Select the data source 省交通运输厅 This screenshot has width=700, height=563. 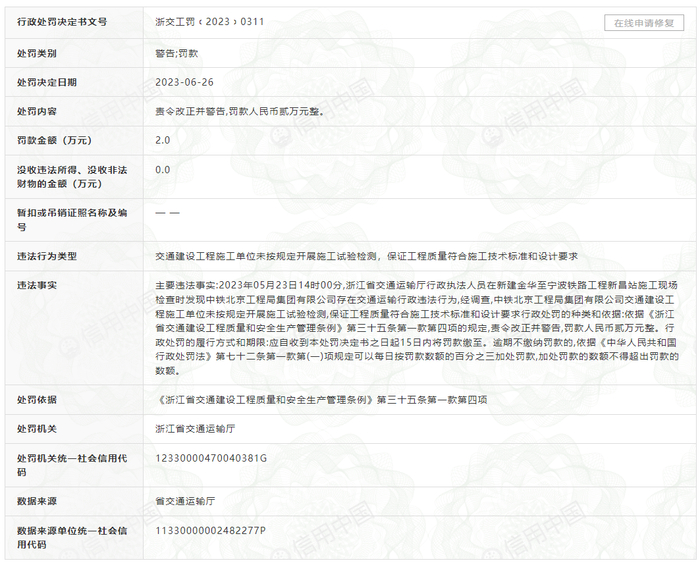[x=185, y=501]
